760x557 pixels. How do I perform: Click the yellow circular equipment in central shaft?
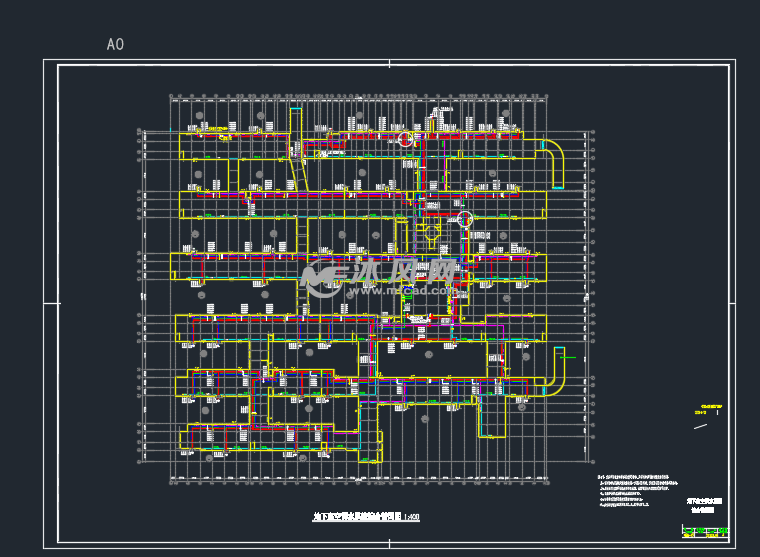[432, 231]
